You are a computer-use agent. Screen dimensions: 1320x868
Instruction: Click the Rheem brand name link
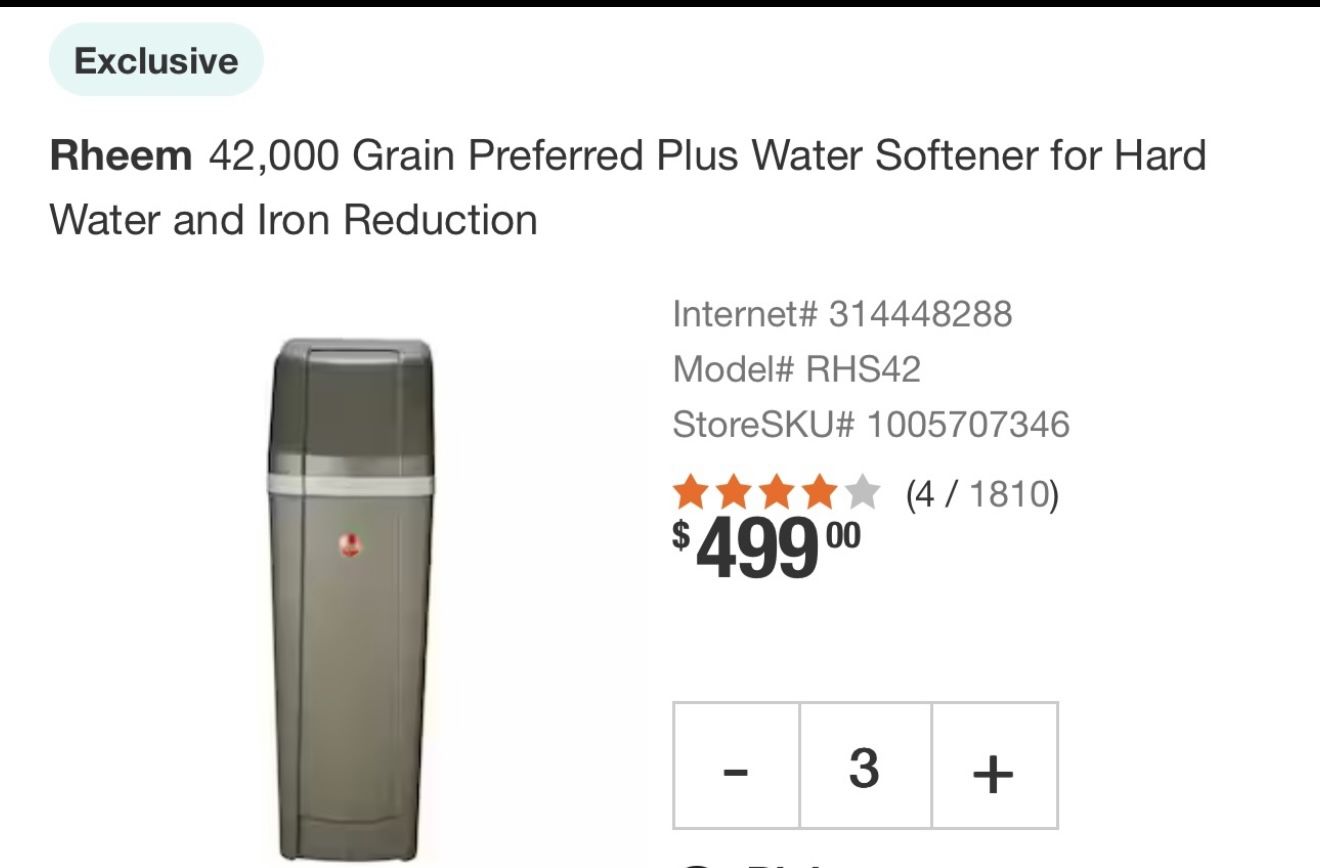(117, 155)
